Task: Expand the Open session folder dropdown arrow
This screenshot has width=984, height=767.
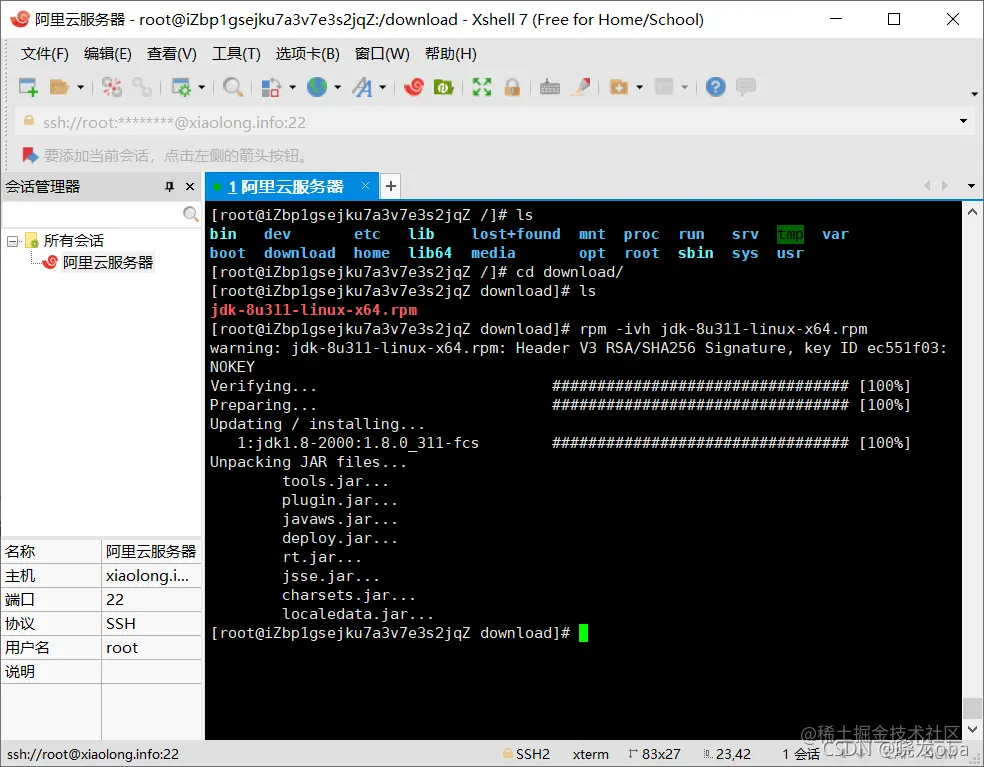Action: pyautogui.click(x=80, y=87)
